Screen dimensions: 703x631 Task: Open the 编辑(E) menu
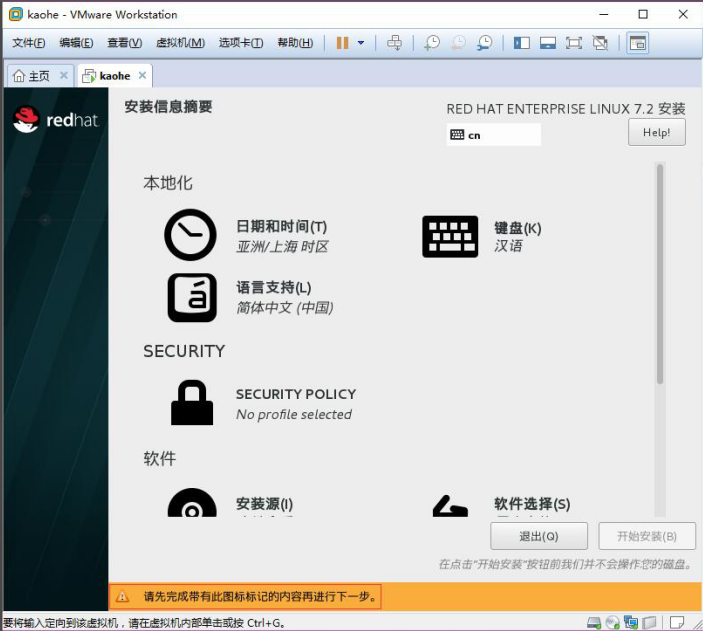pos(76,43)
